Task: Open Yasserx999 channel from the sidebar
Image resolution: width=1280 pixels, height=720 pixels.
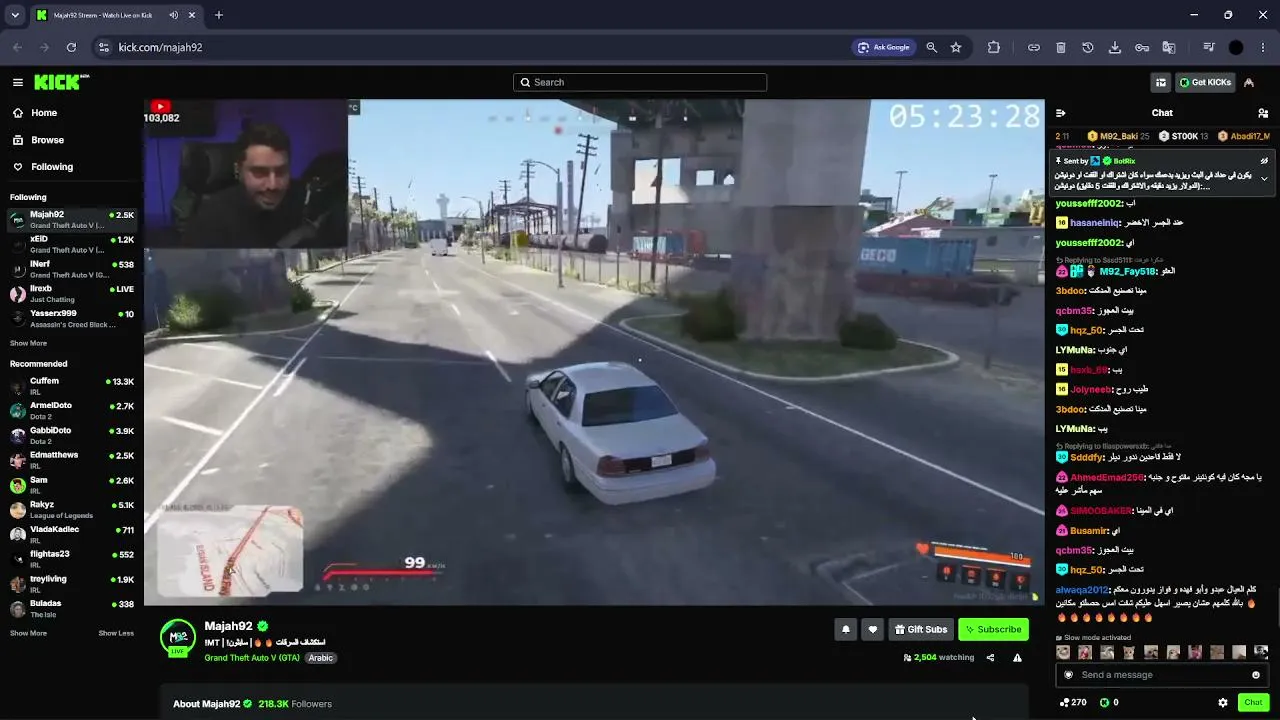Action: (70, 319)
